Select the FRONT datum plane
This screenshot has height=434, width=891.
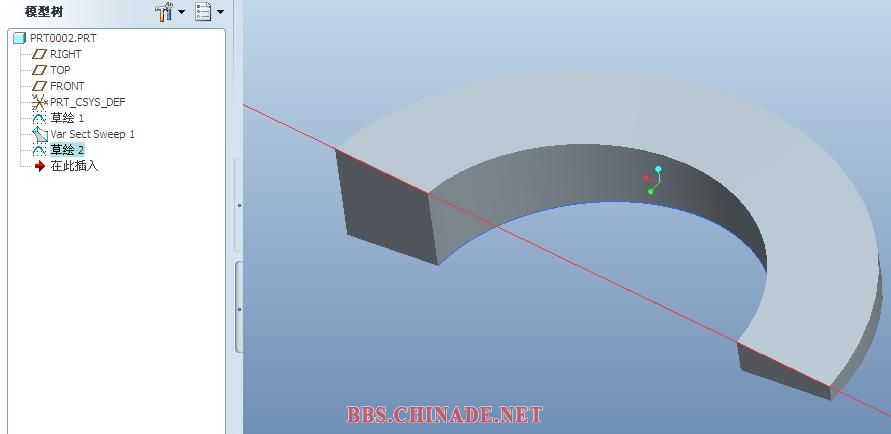pos(67,86)
